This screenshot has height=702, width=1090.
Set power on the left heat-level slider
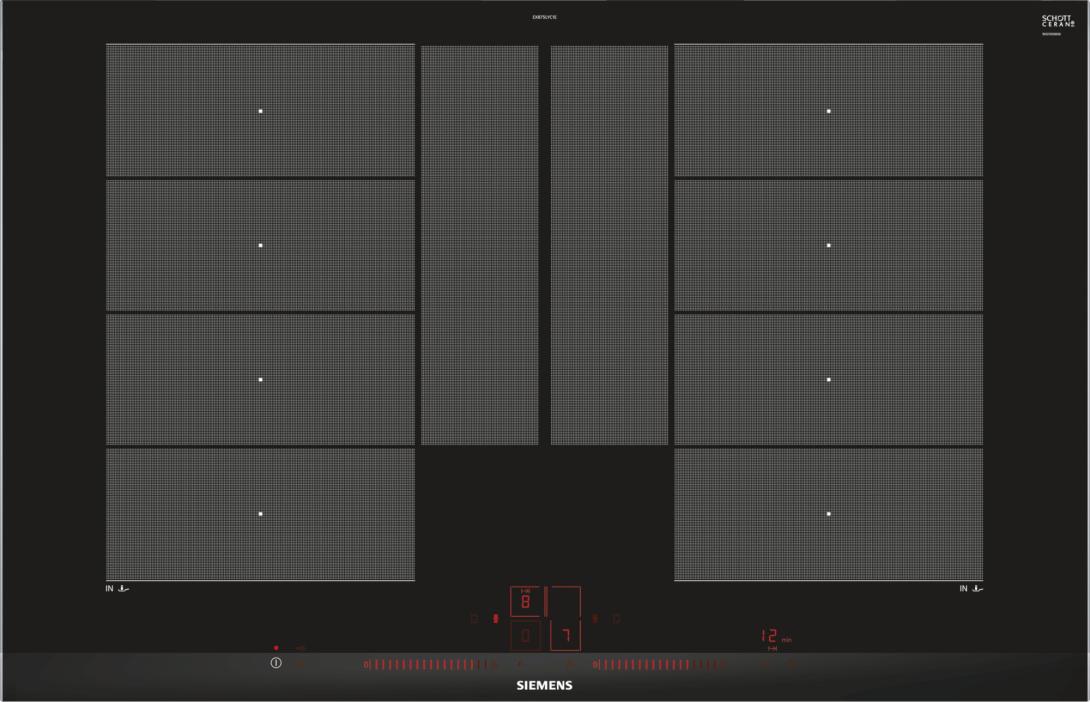tap(430, 664)
